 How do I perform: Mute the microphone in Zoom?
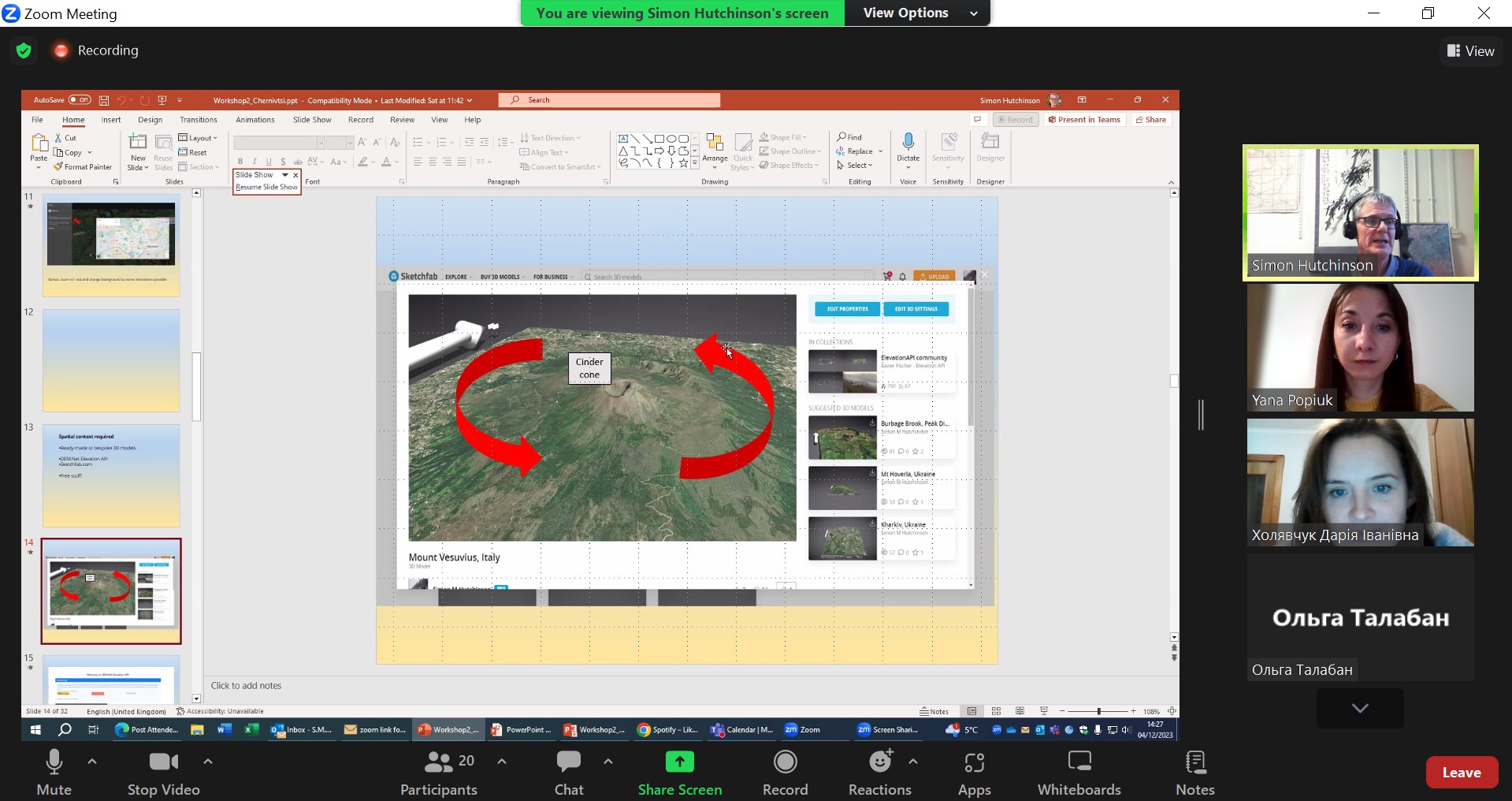coord(54,773)
